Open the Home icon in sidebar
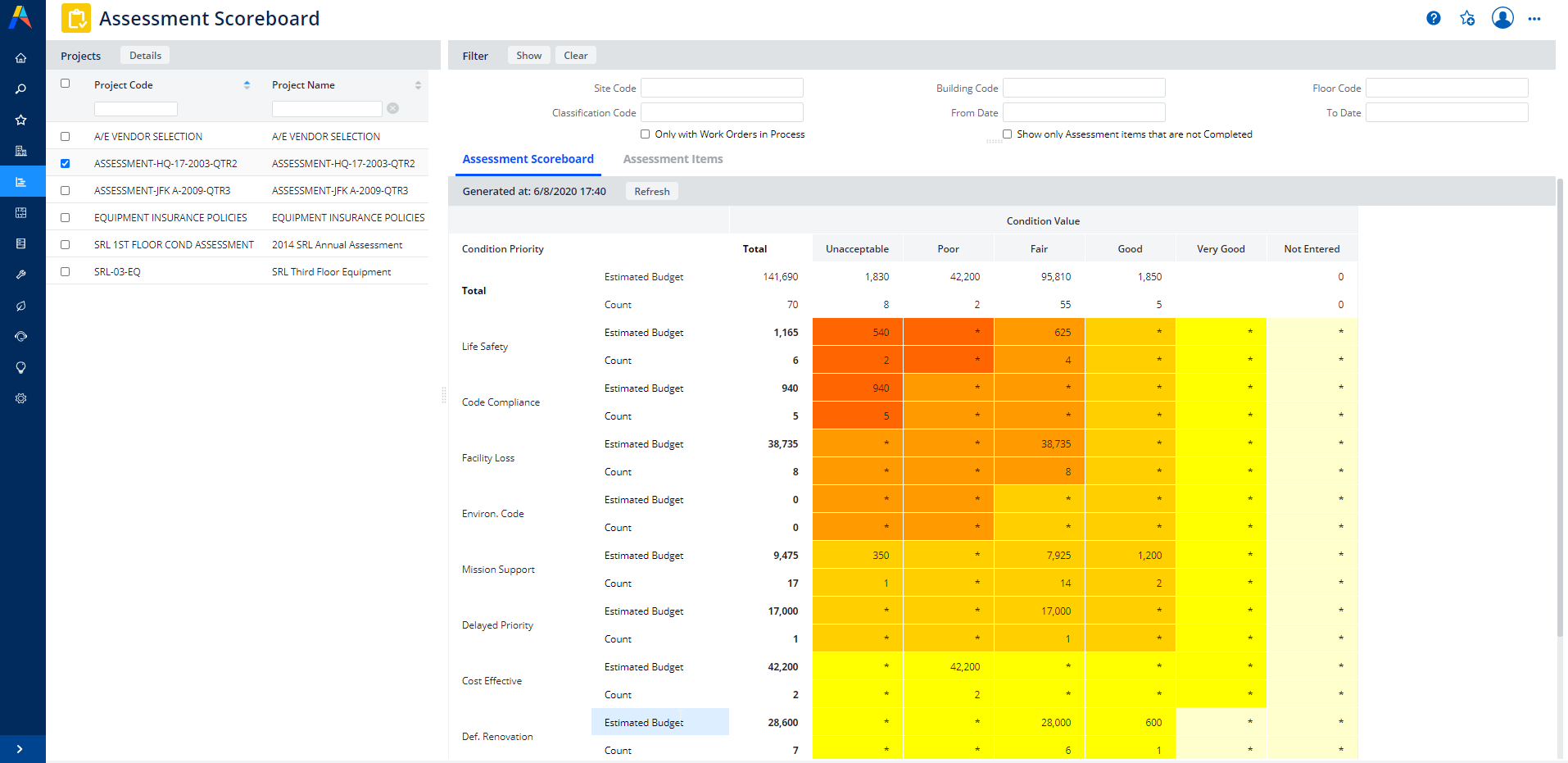1568x763 pixels. click(x=21, y=58)
